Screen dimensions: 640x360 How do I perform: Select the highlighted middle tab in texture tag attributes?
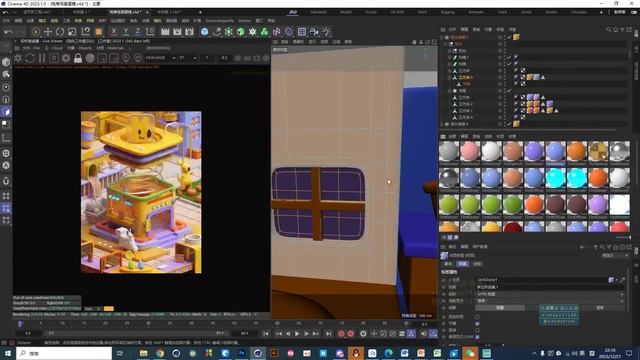pos(462,264)
